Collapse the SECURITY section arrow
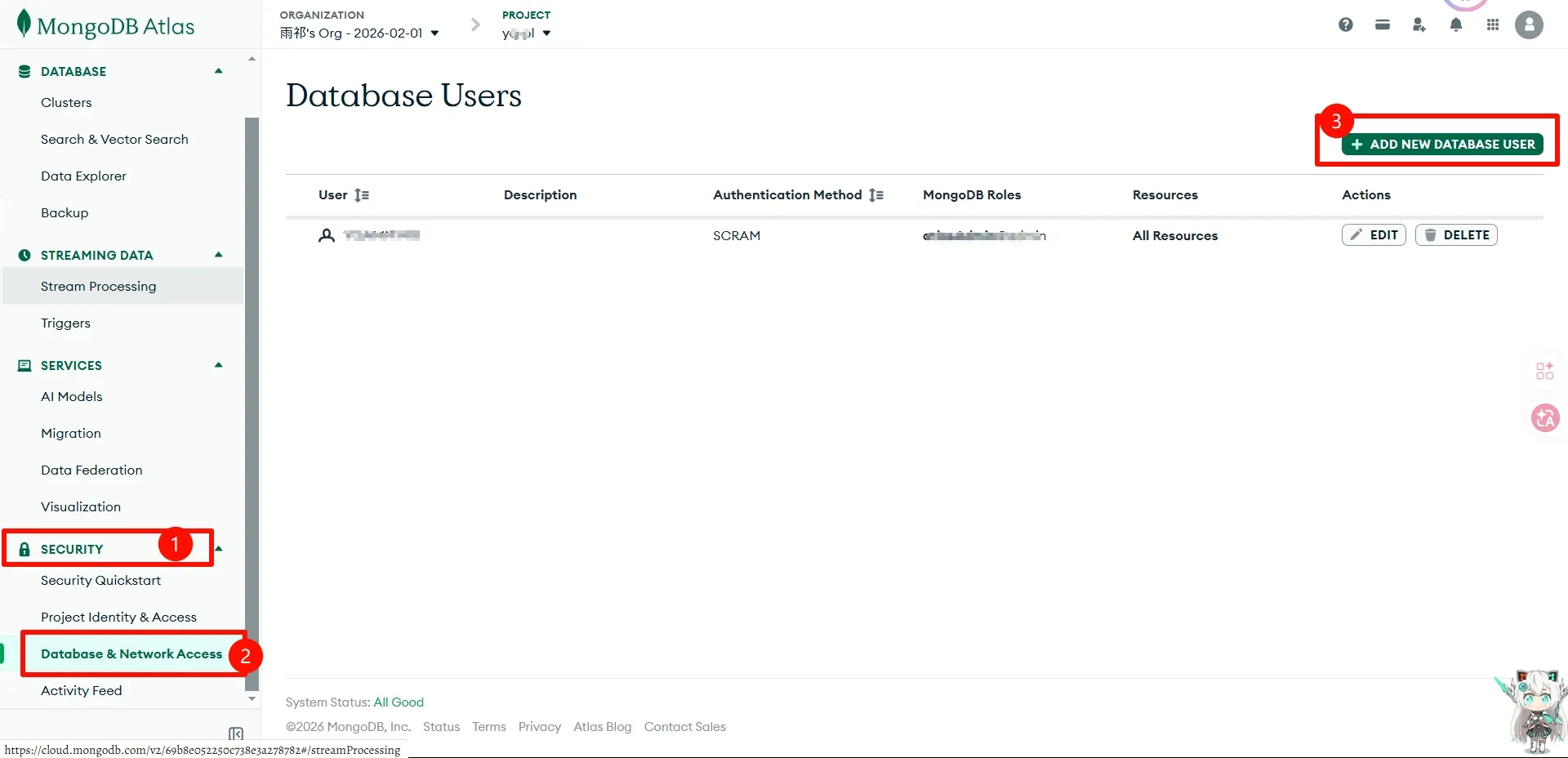The width and height of the screenshot is (1568, 758). point(219,549)
